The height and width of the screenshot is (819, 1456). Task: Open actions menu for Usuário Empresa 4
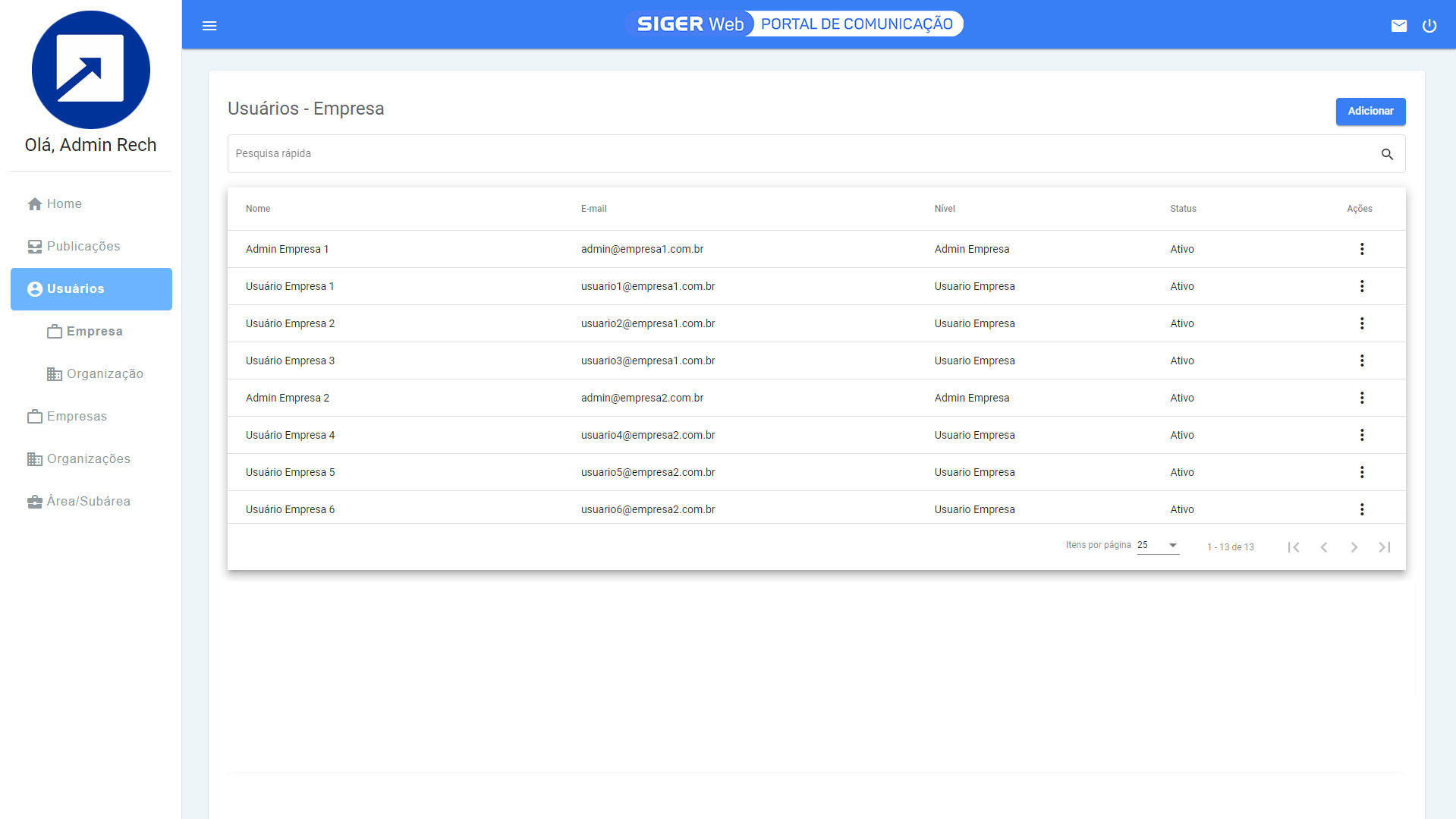[1362, 435]
